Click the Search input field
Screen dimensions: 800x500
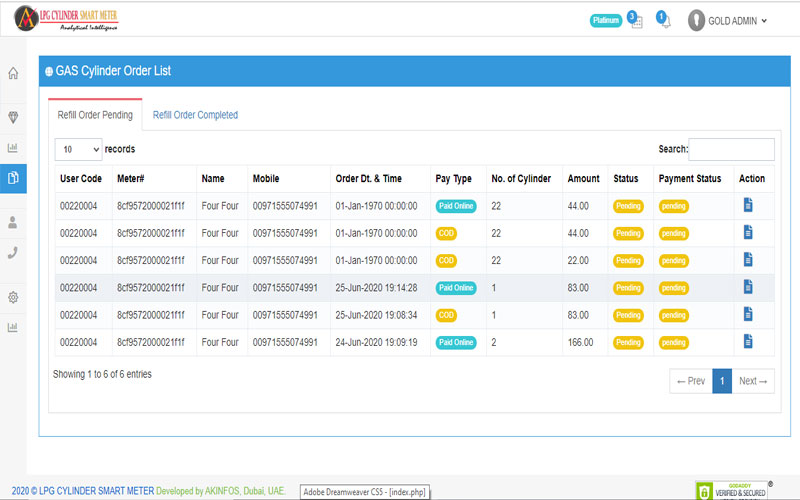(x=731, y=149)
